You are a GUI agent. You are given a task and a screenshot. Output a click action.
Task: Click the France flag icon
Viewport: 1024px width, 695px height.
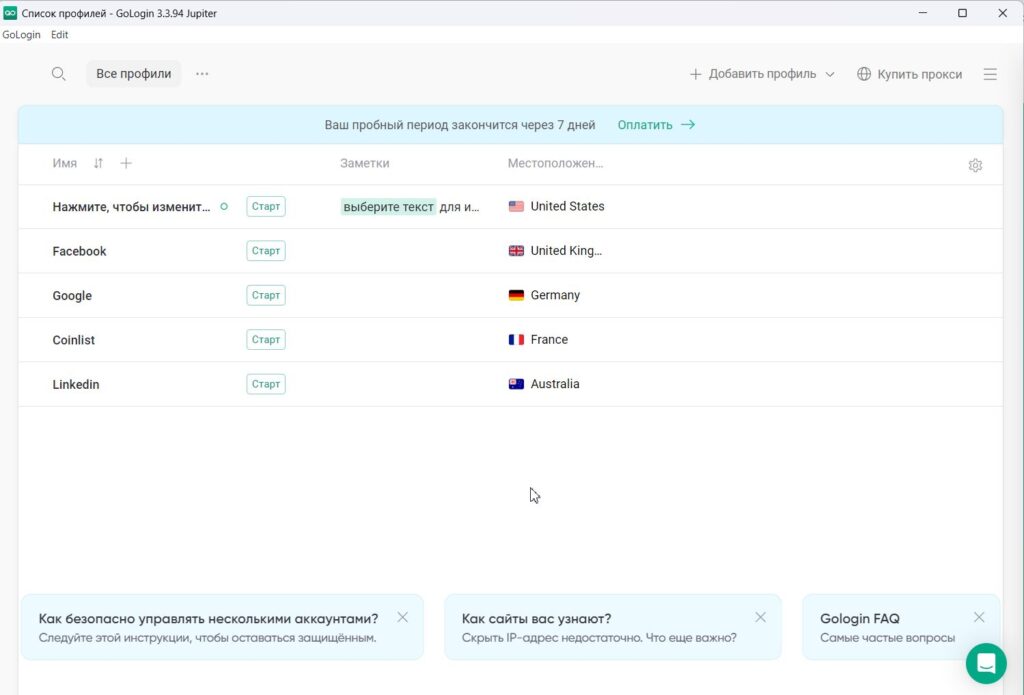coord(516,340)
